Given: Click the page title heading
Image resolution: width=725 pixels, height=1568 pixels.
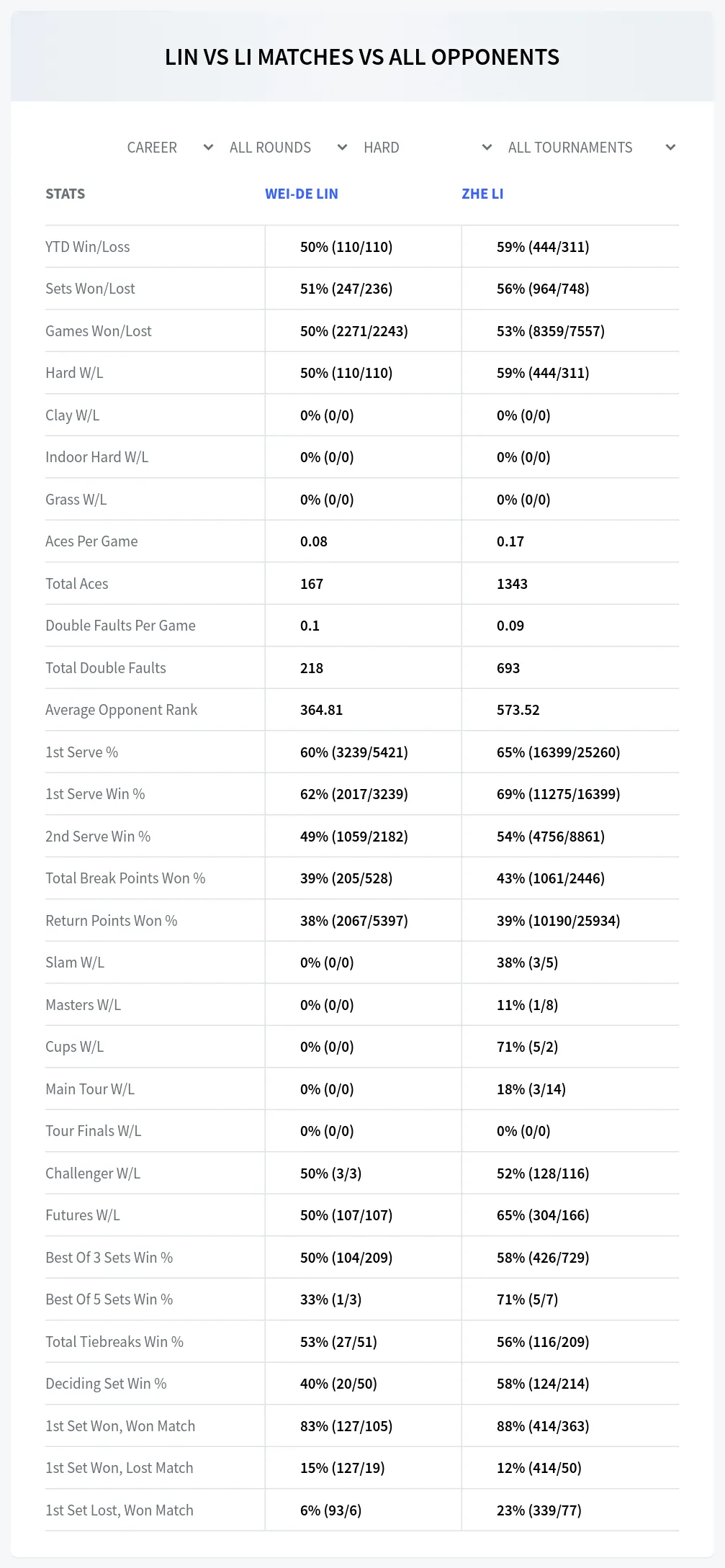Looking at the screenshot, I should (x=362, y=57).
